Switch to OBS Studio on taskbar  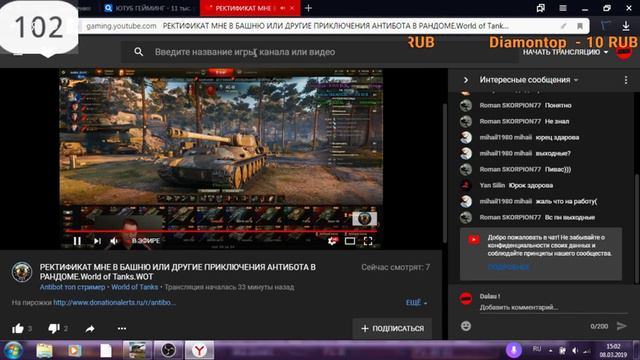(168, 351)
